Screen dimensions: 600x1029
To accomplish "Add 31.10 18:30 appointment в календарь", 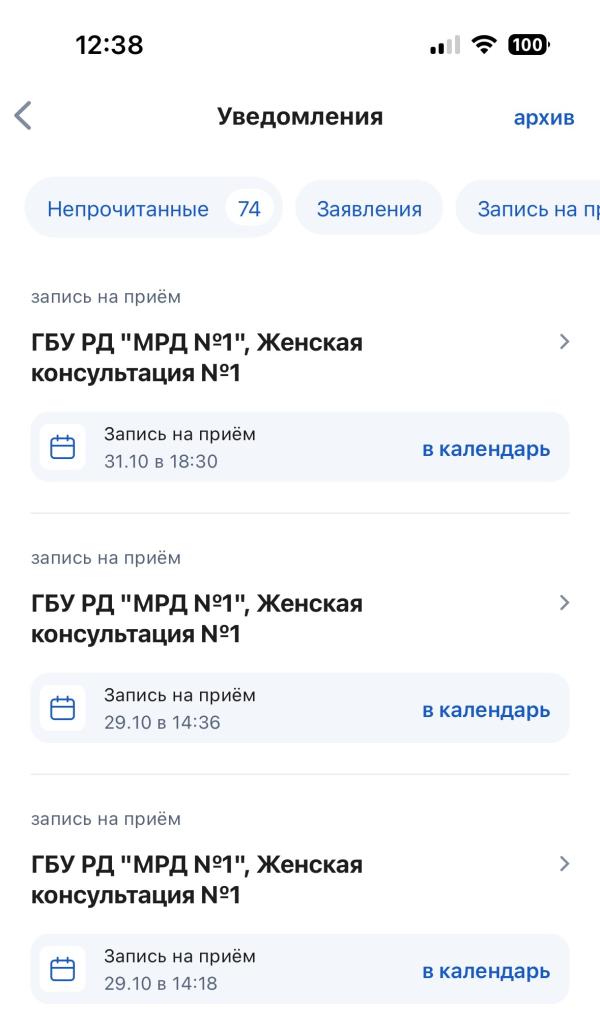I will [x=486, y=448].
